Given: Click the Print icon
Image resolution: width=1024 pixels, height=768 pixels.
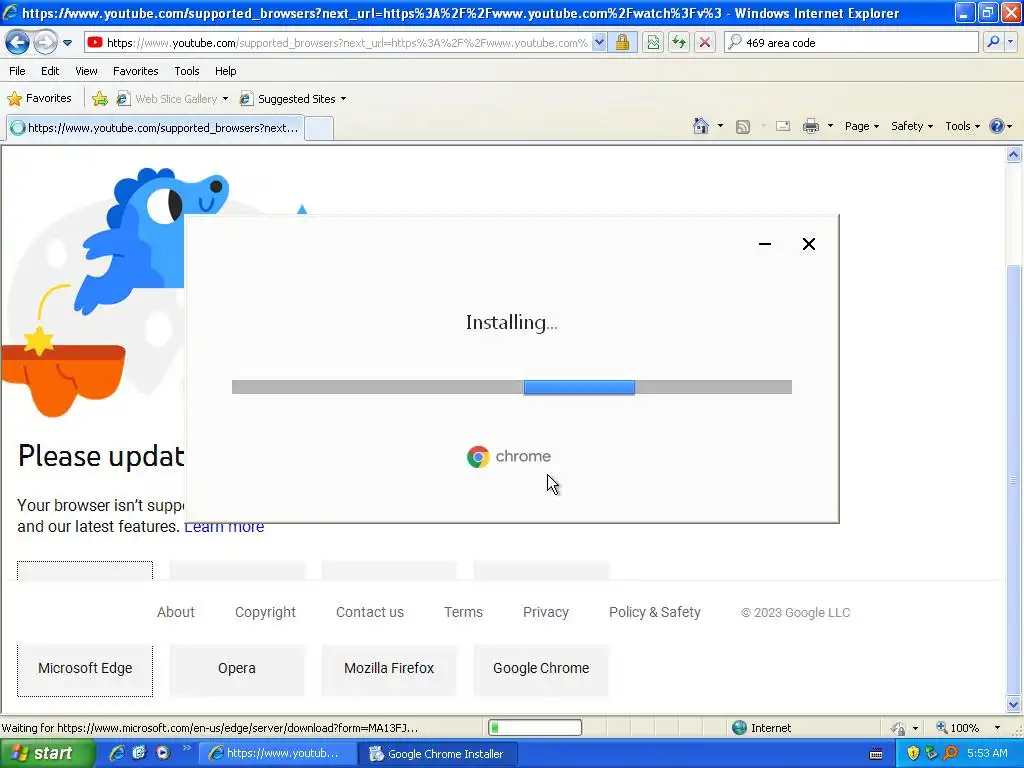Looking at the screenshot, I should point(810,126).
